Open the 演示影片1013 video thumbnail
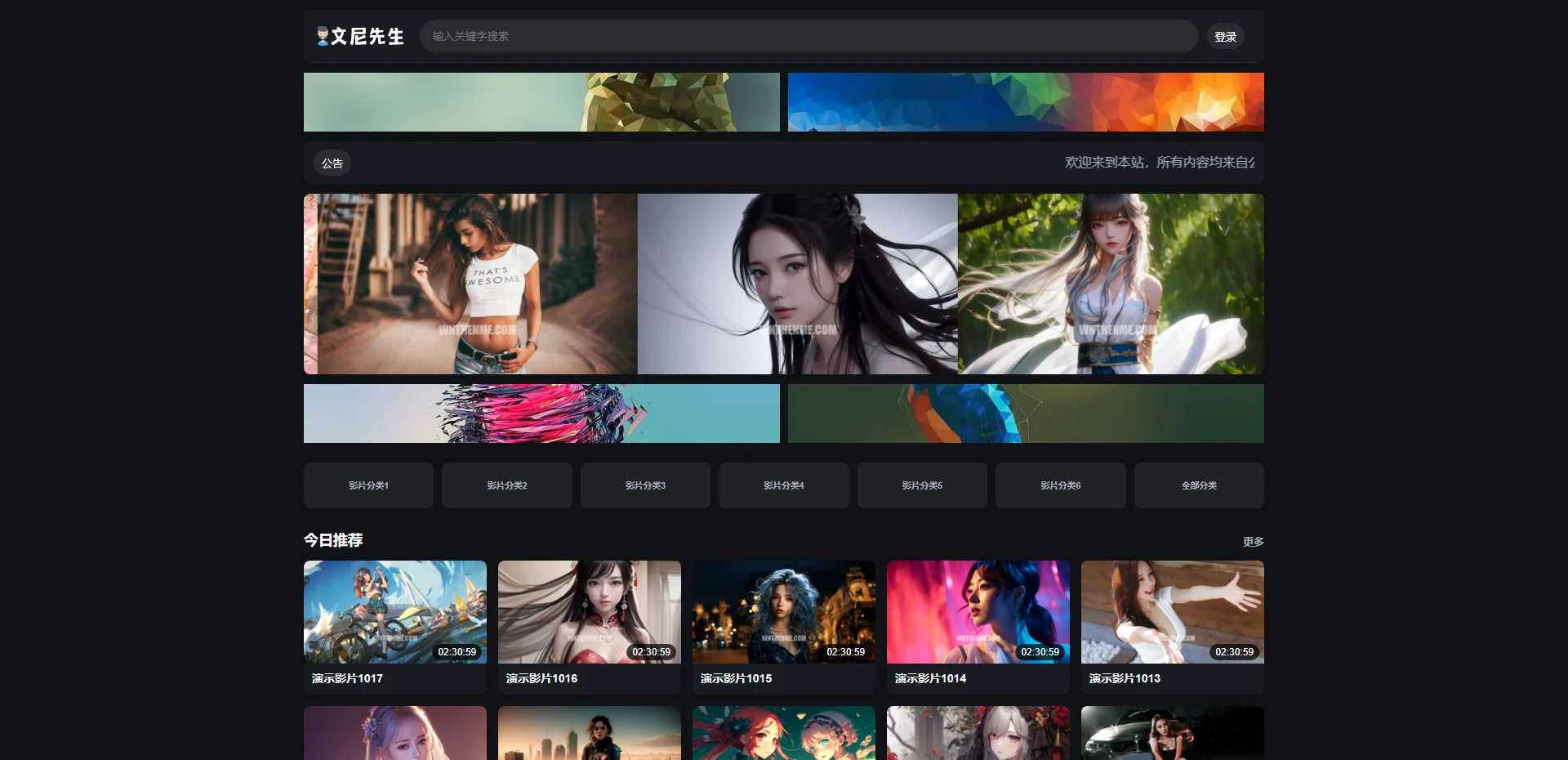This screenshot has width=1568, height=760. (x=1173, y=611)
